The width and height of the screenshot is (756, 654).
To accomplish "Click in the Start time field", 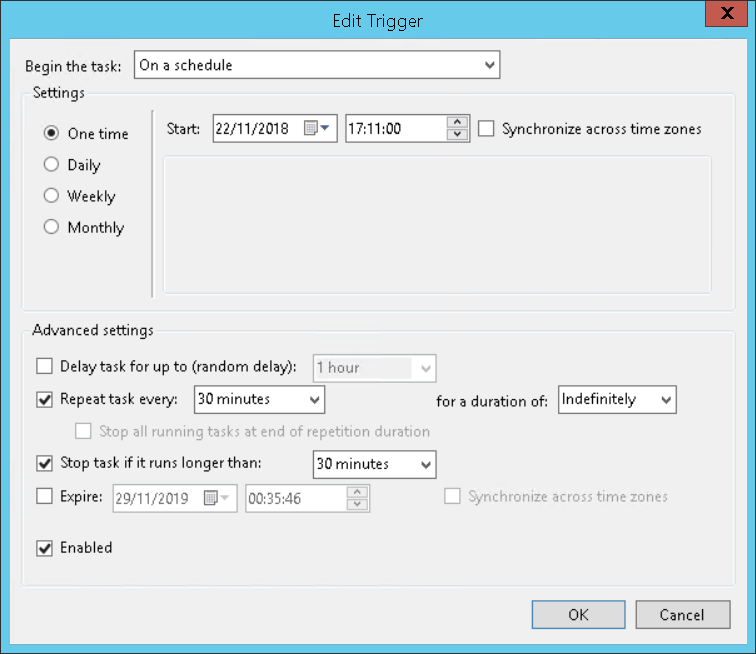I will tap(394, 129).
